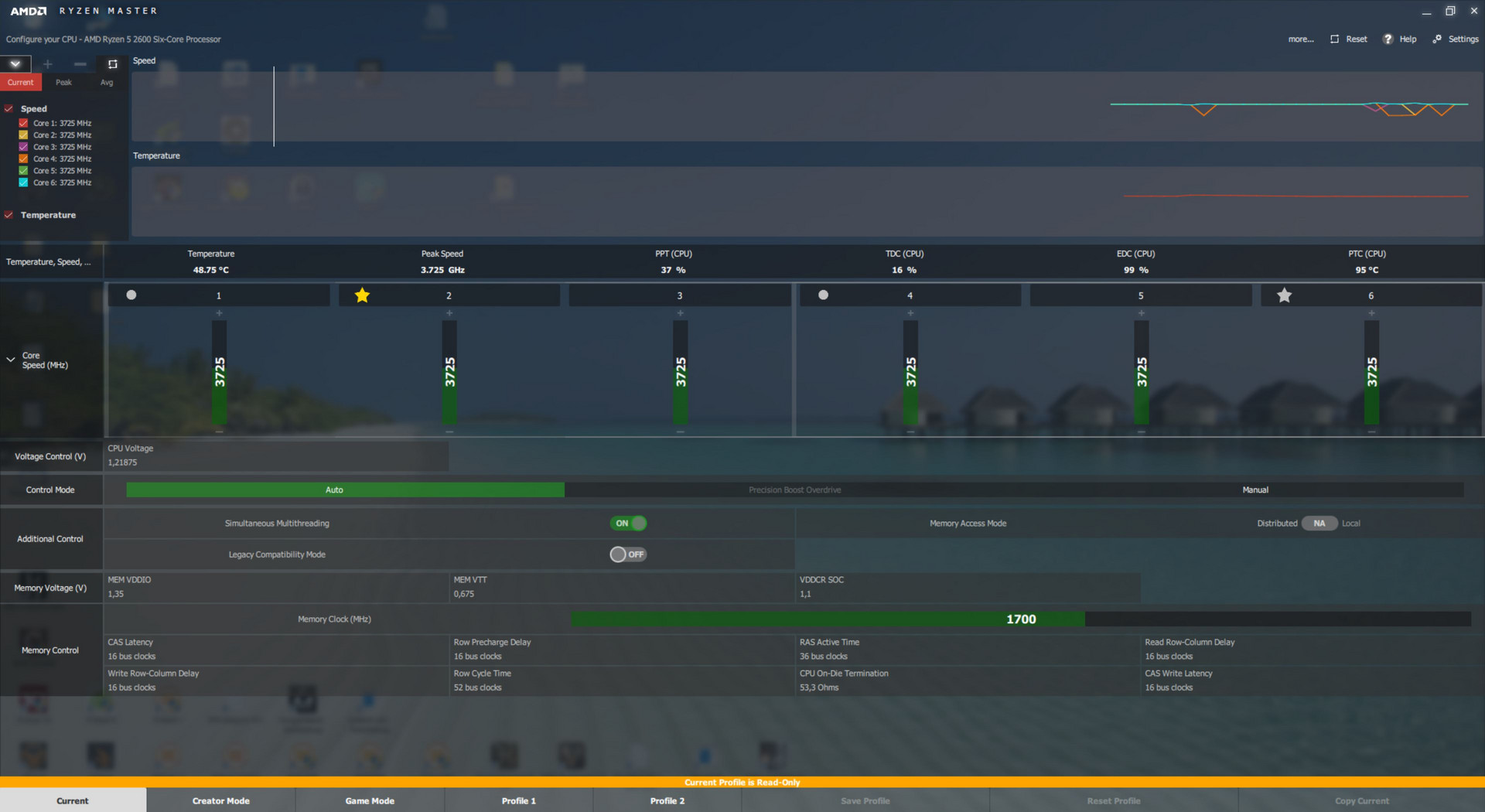The width and height of the screenshot is (1485, 812).
Task: Collapse the graph panel with chevron button
Action: point(15,64)
